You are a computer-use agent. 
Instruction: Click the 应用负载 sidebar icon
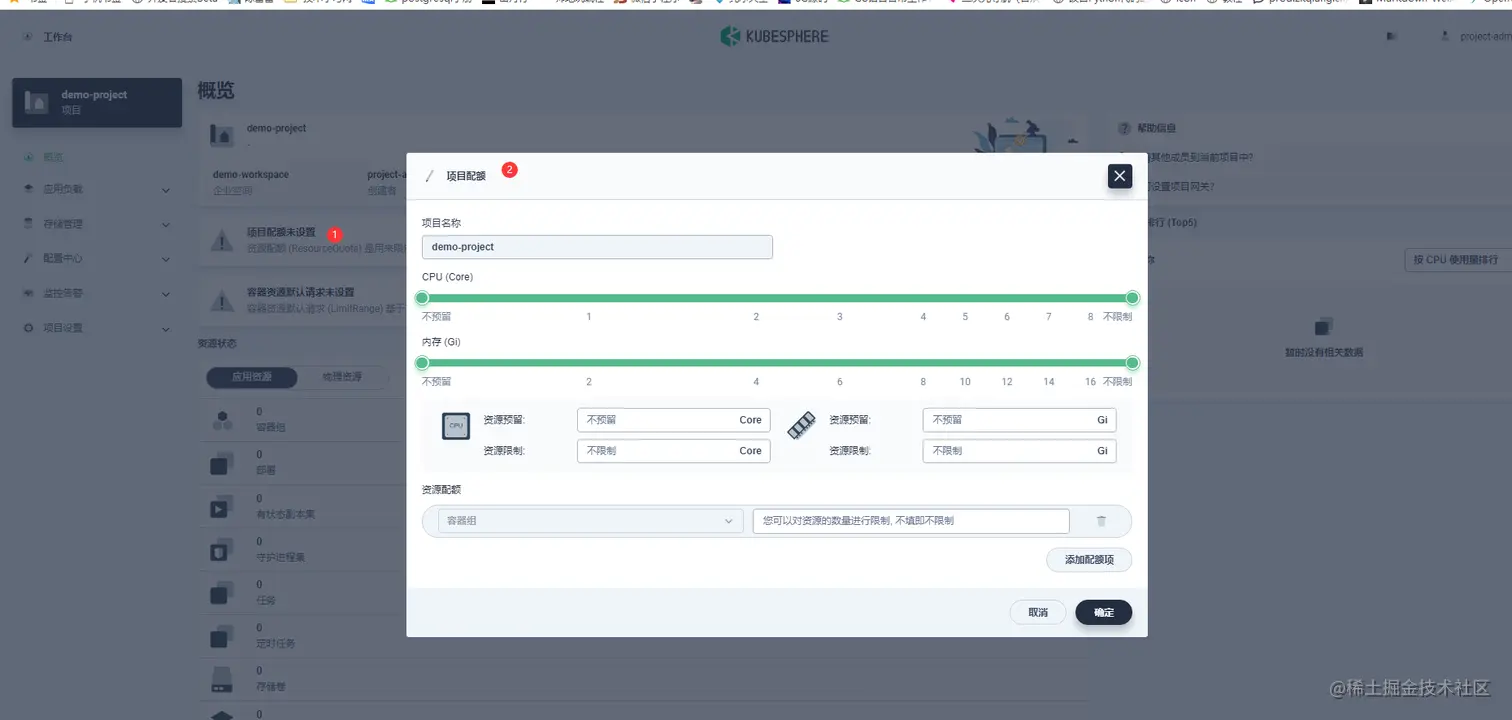(29, 189)
